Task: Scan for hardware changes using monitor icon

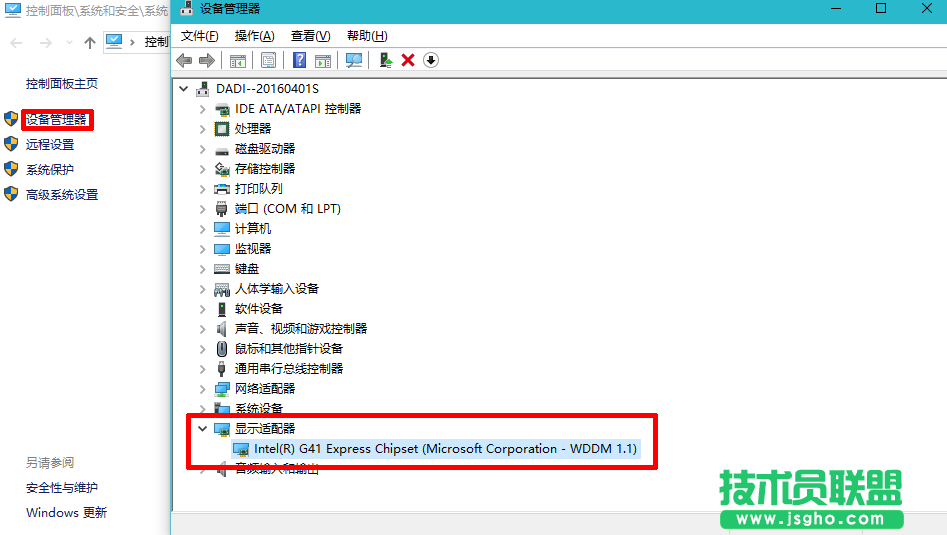Action: [x=354, y=60]
